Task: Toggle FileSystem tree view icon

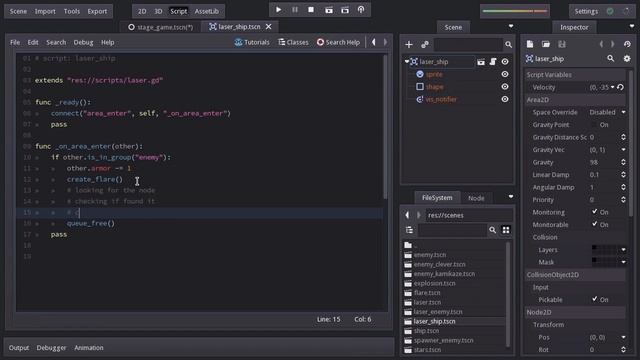Action: pos(409,230)
